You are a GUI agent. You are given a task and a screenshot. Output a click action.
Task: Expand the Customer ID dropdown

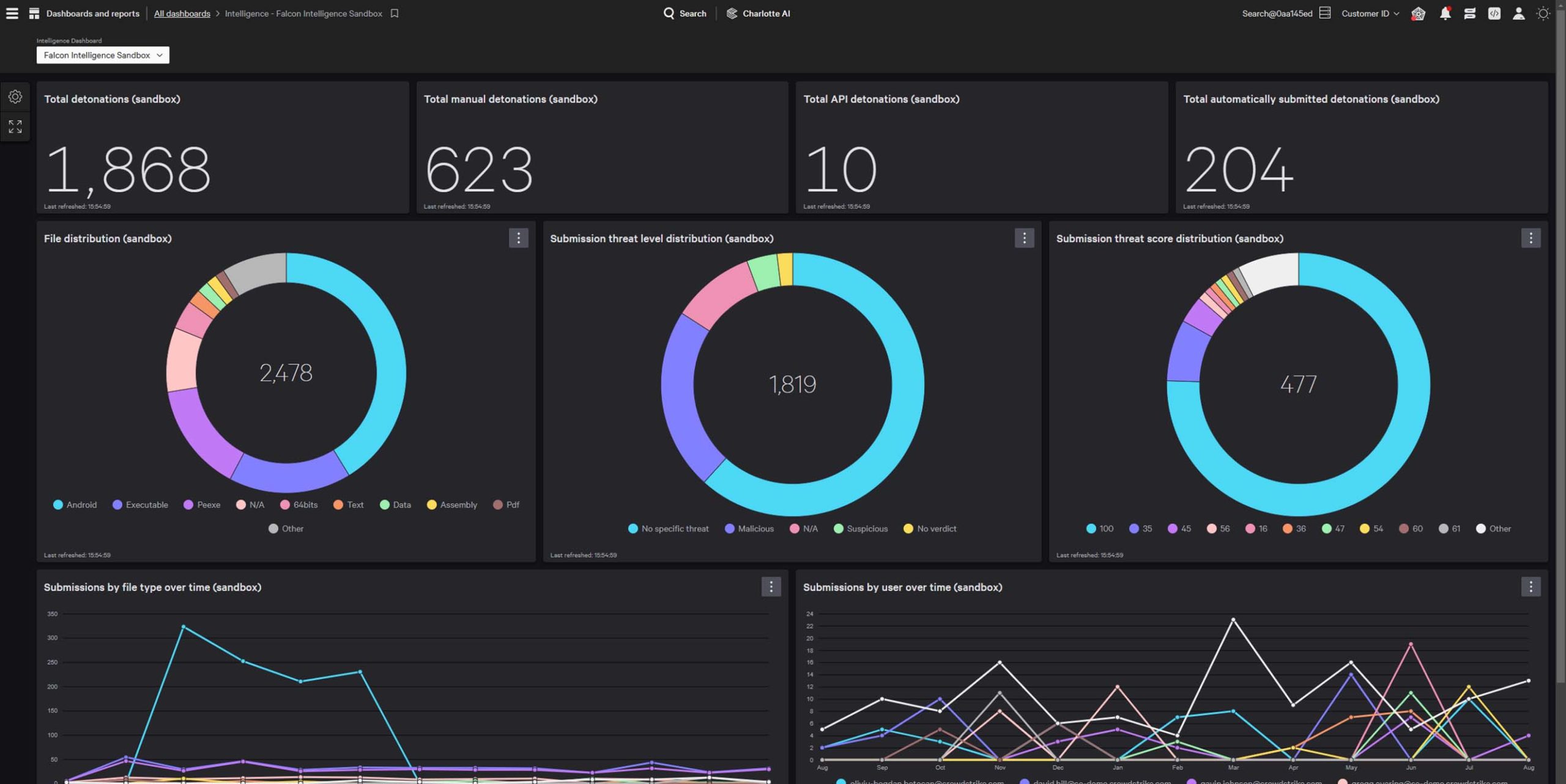[1370, 13]
